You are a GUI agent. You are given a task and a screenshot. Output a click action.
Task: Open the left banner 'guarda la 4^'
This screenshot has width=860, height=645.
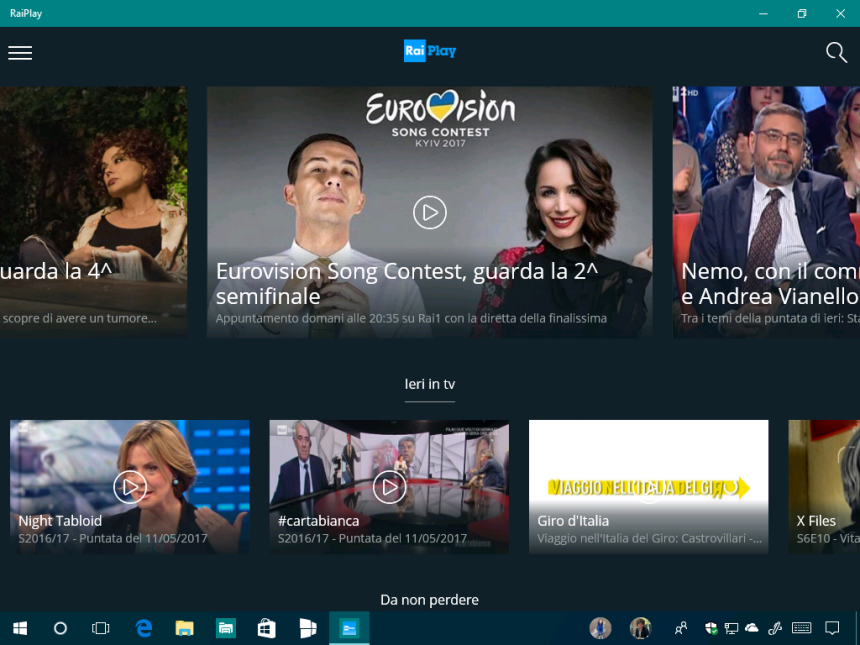[93, 212]
